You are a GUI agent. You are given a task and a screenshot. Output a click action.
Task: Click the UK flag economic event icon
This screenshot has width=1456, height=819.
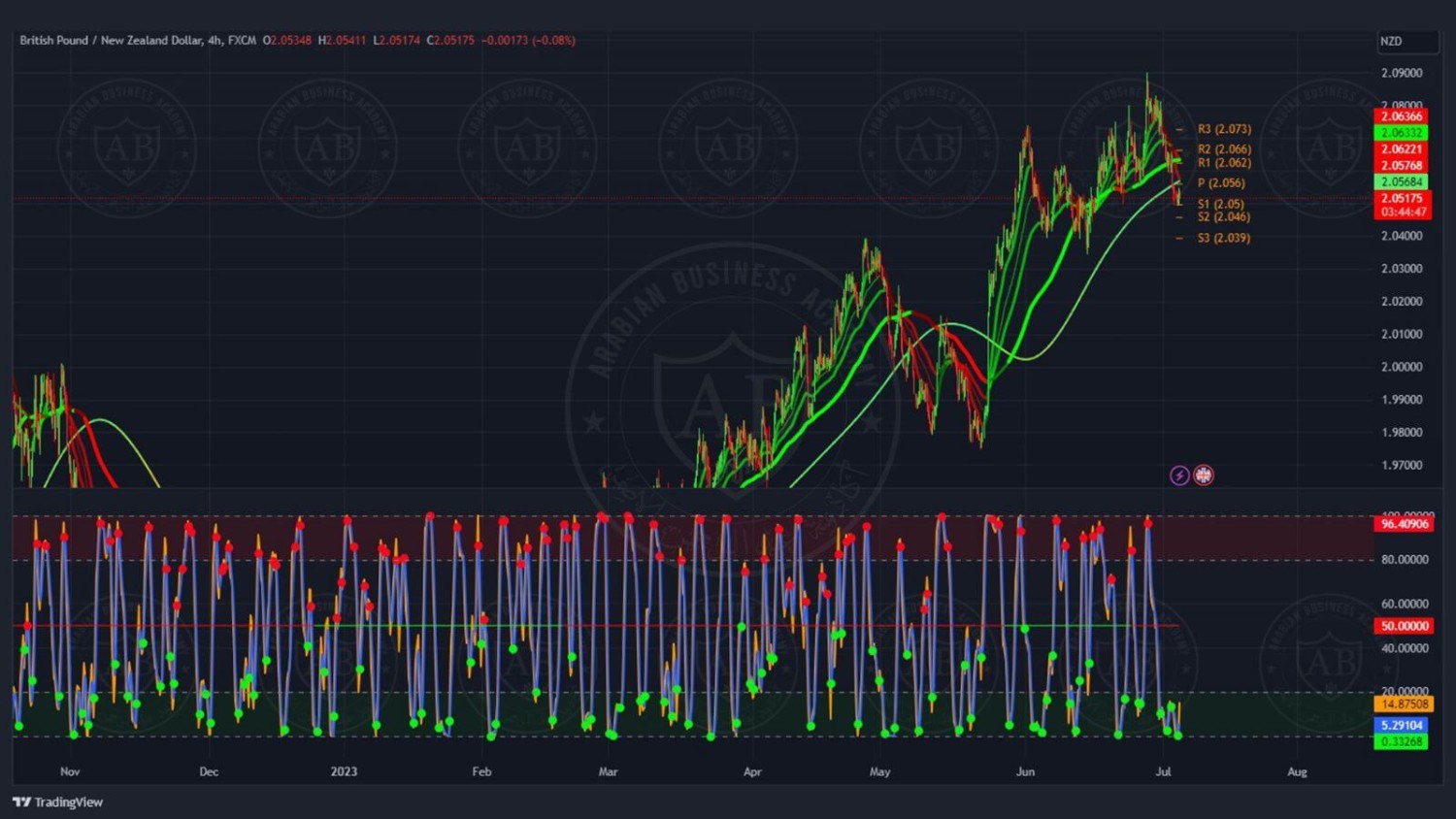(1204, 475)
